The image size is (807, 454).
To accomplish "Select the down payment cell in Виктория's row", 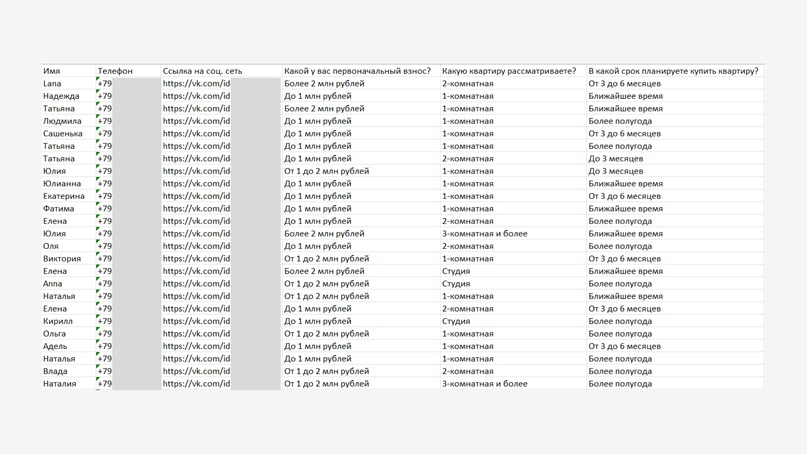I will pyautogui.click(x=326, y=259).
